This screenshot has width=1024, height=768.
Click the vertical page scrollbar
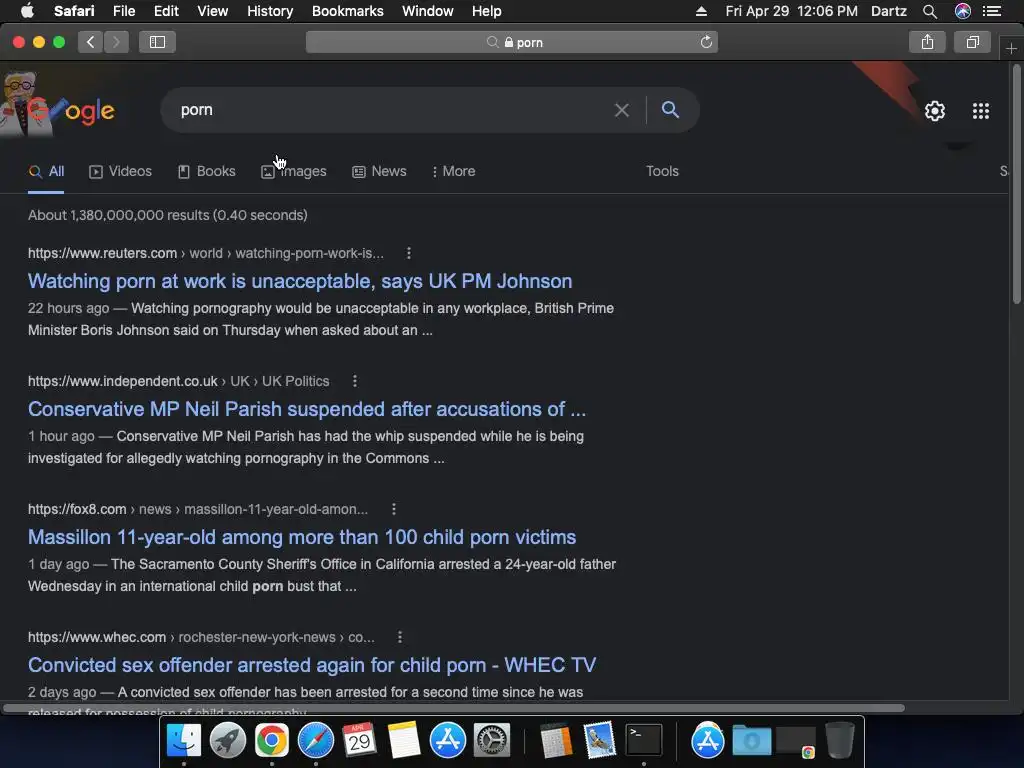point(1016,186)
